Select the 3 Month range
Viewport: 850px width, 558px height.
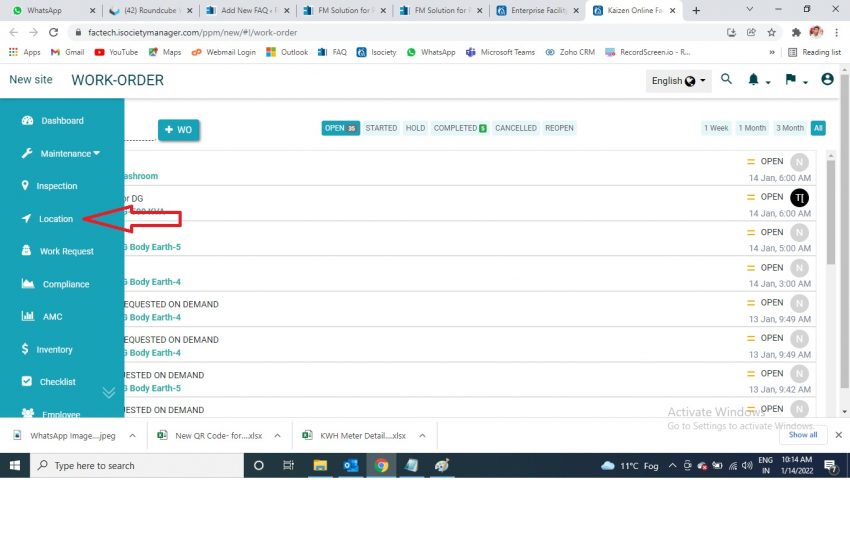[x=790, y=128]
